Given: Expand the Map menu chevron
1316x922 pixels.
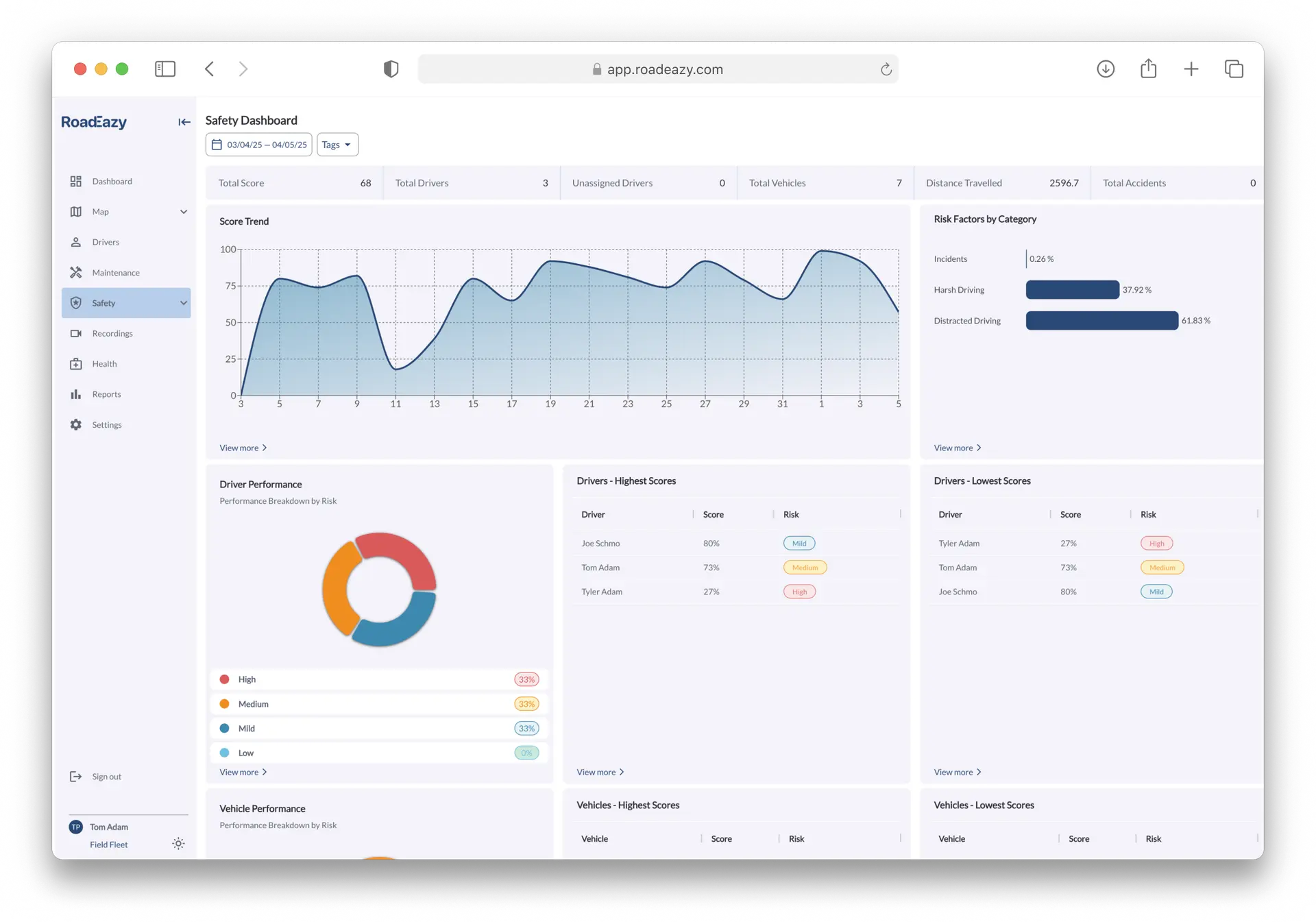Looking at the screenshot, I should coord(184,212).
